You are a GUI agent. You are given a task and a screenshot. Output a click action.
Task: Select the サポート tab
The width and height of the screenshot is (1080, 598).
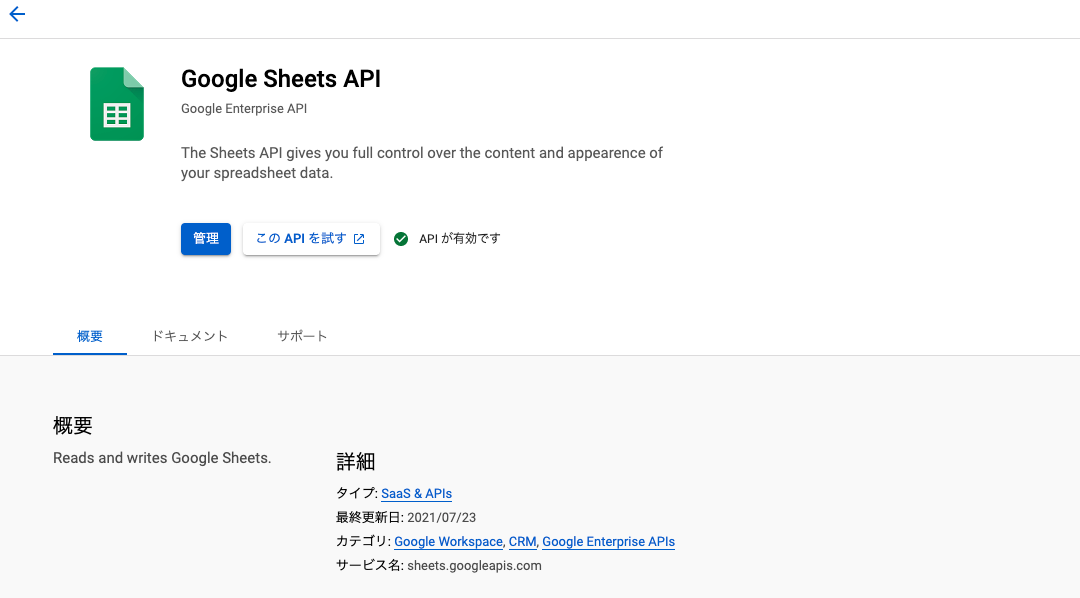click(302, 336)
